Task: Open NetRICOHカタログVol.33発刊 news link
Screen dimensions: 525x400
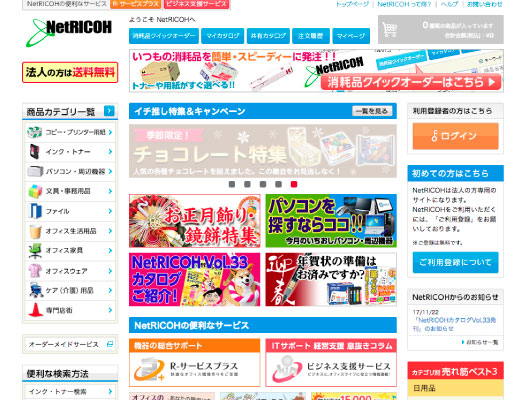Action: pos(454,324)
